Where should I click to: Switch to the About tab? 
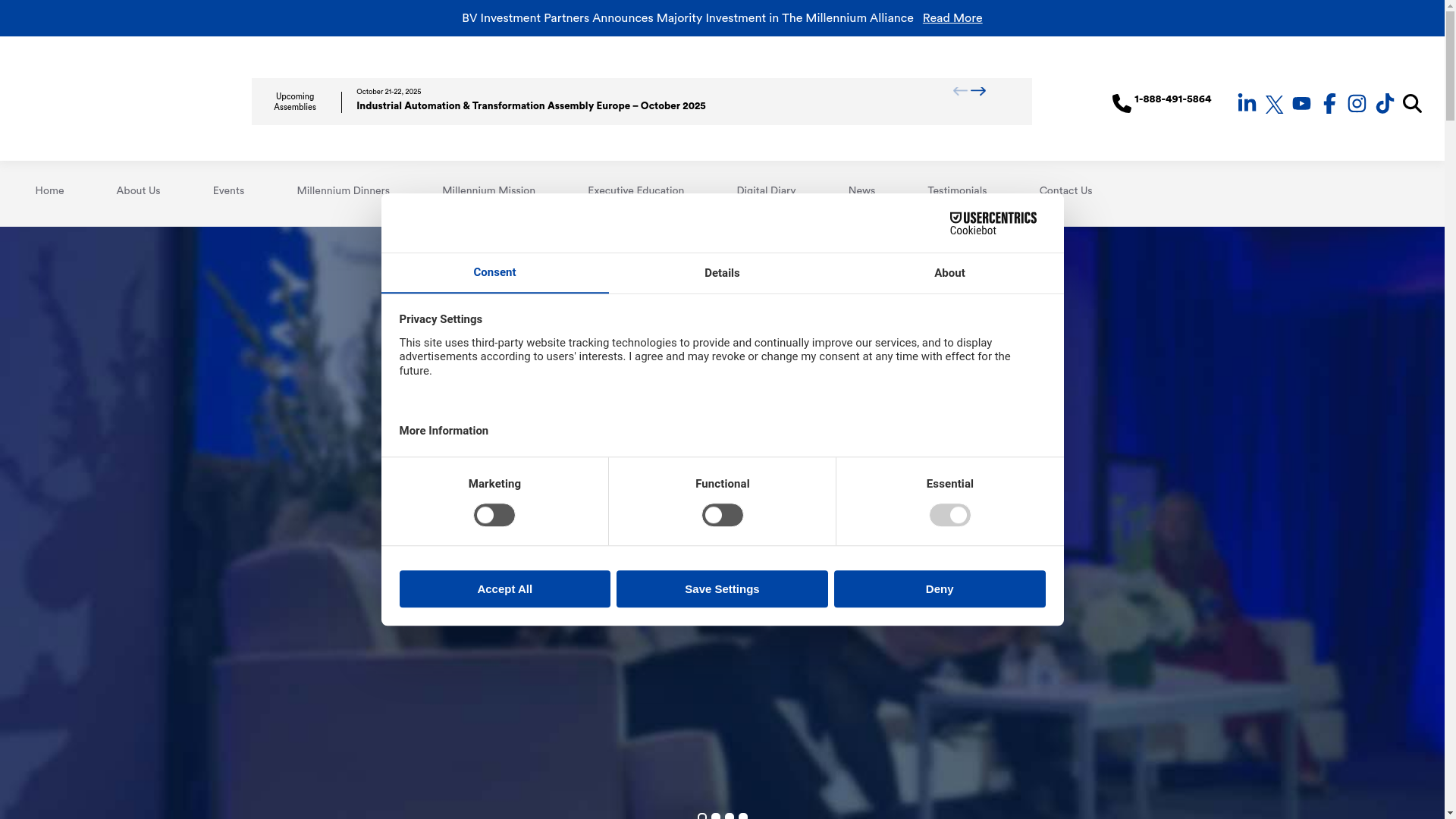[949, 273]
